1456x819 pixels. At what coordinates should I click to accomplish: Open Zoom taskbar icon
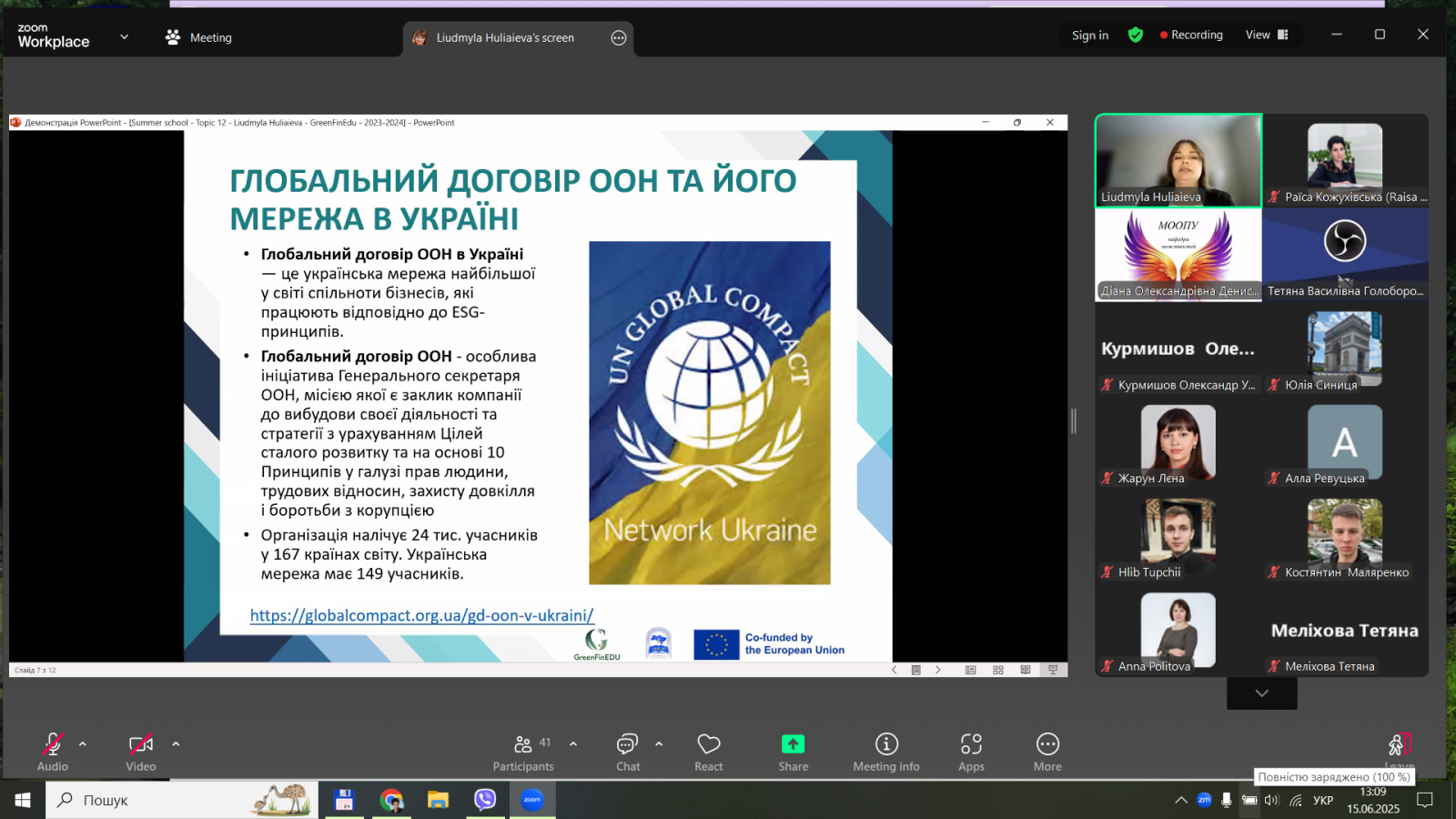tap(532, 800)
